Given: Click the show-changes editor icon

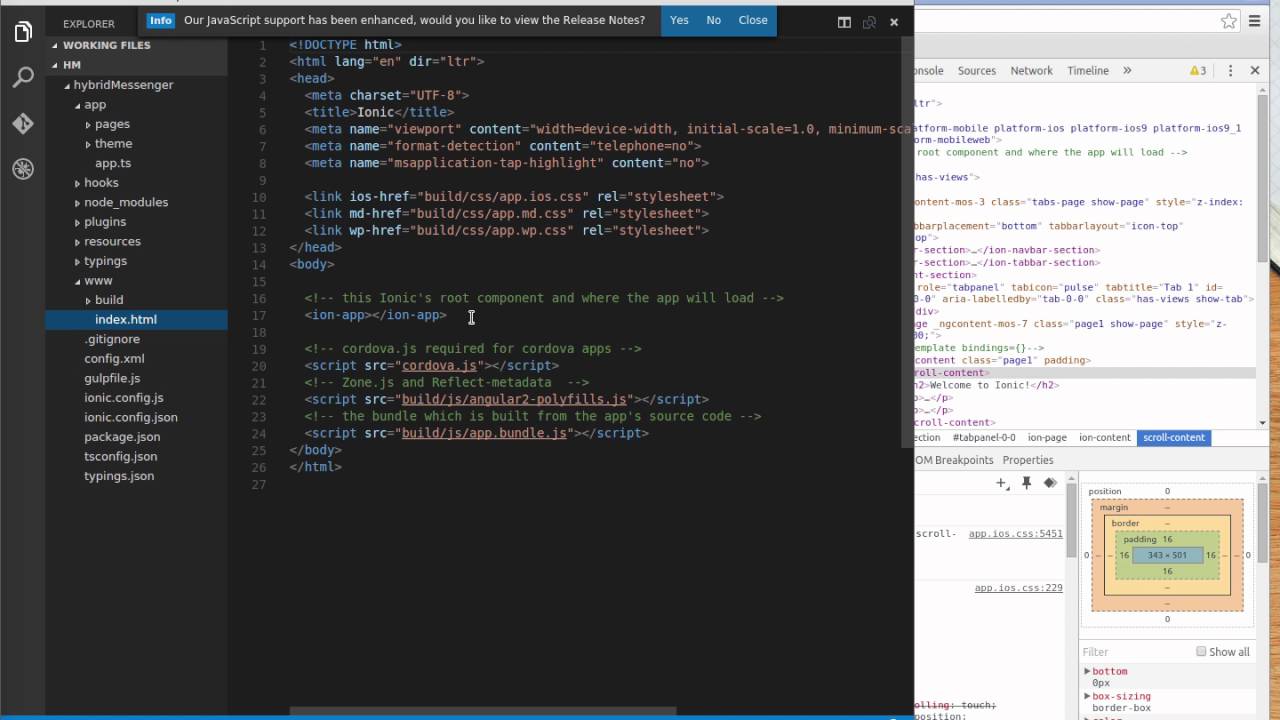Looking at the screenshot, I should [x=869, y=22].
